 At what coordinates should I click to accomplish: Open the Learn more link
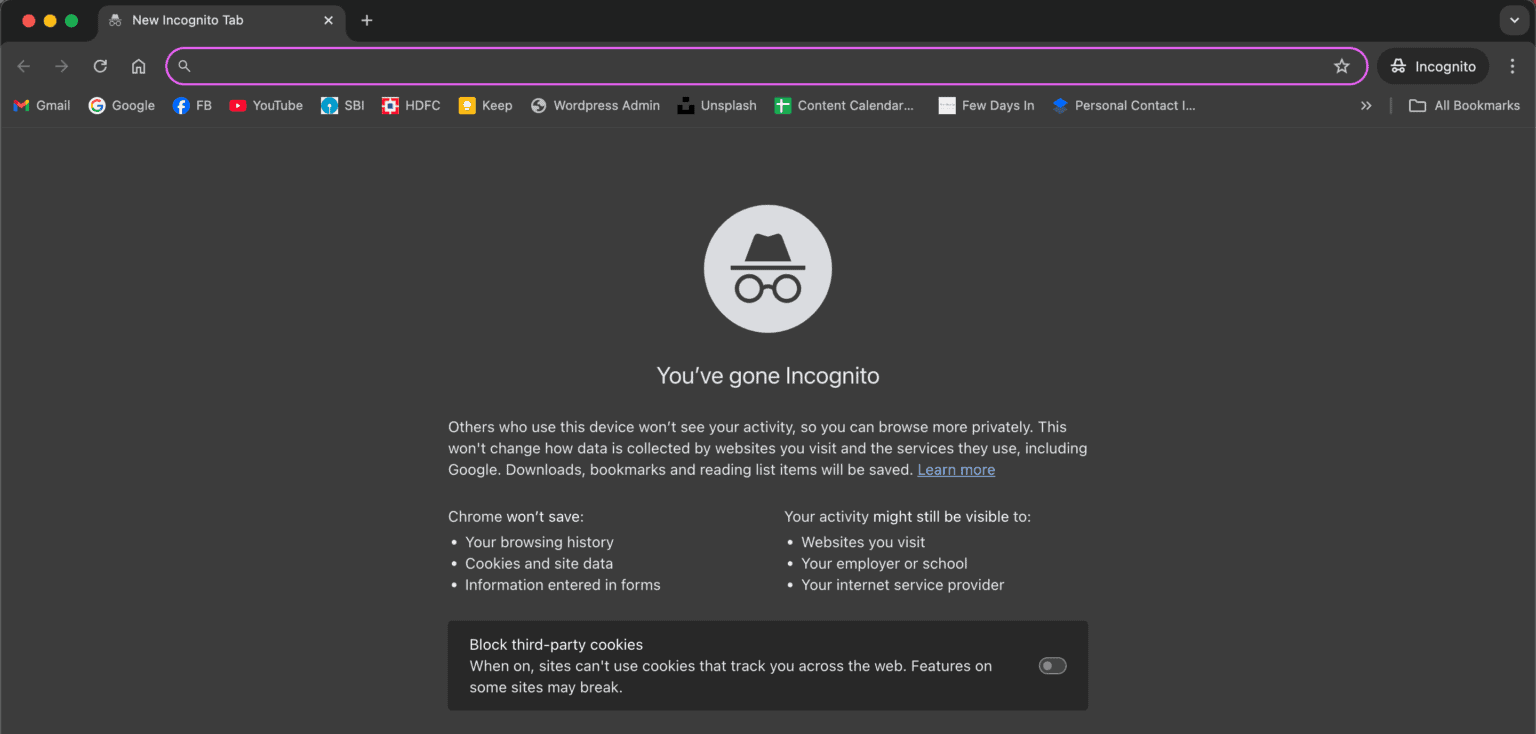pos(955,469)
